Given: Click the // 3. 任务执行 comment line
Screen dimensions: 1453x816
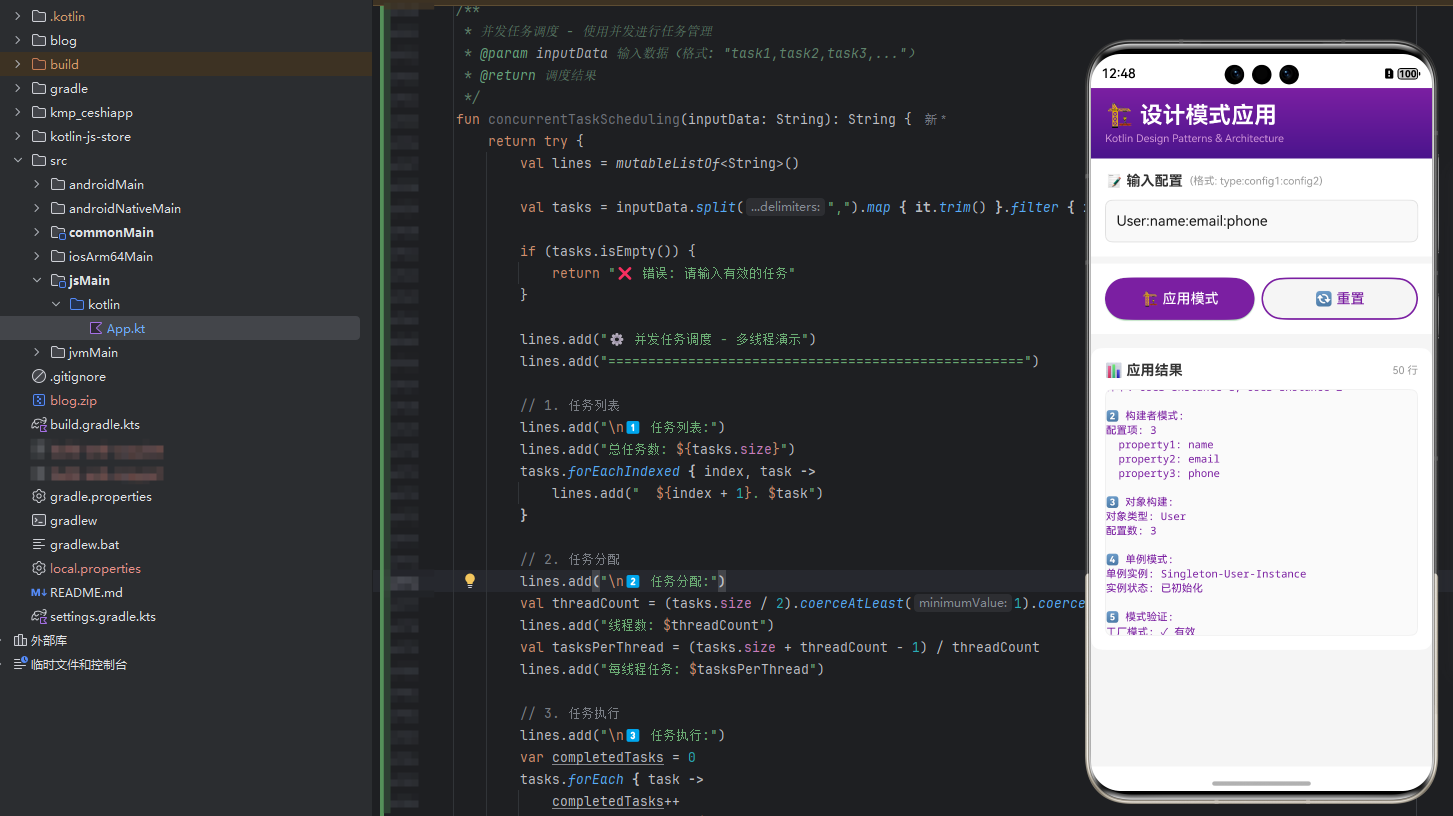Looking at the screenshot, I should coord(570,713).
